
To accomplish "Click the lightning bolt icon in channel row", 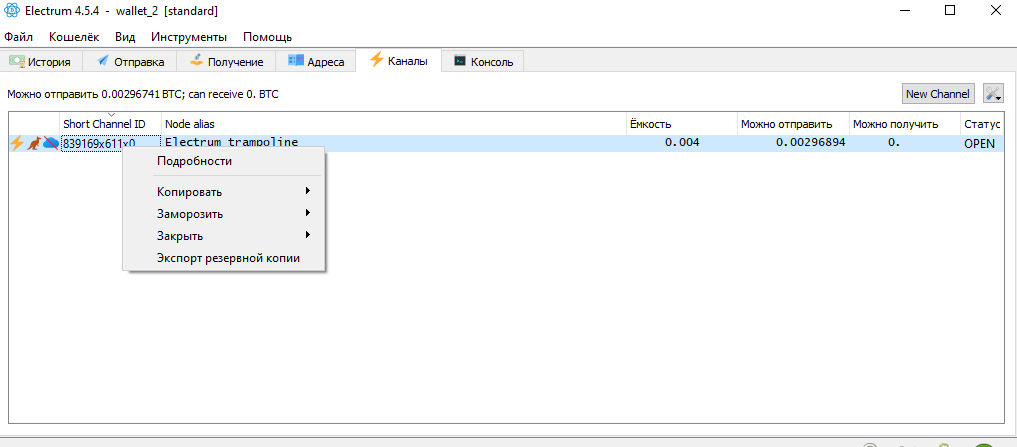I will click(16, 143).
